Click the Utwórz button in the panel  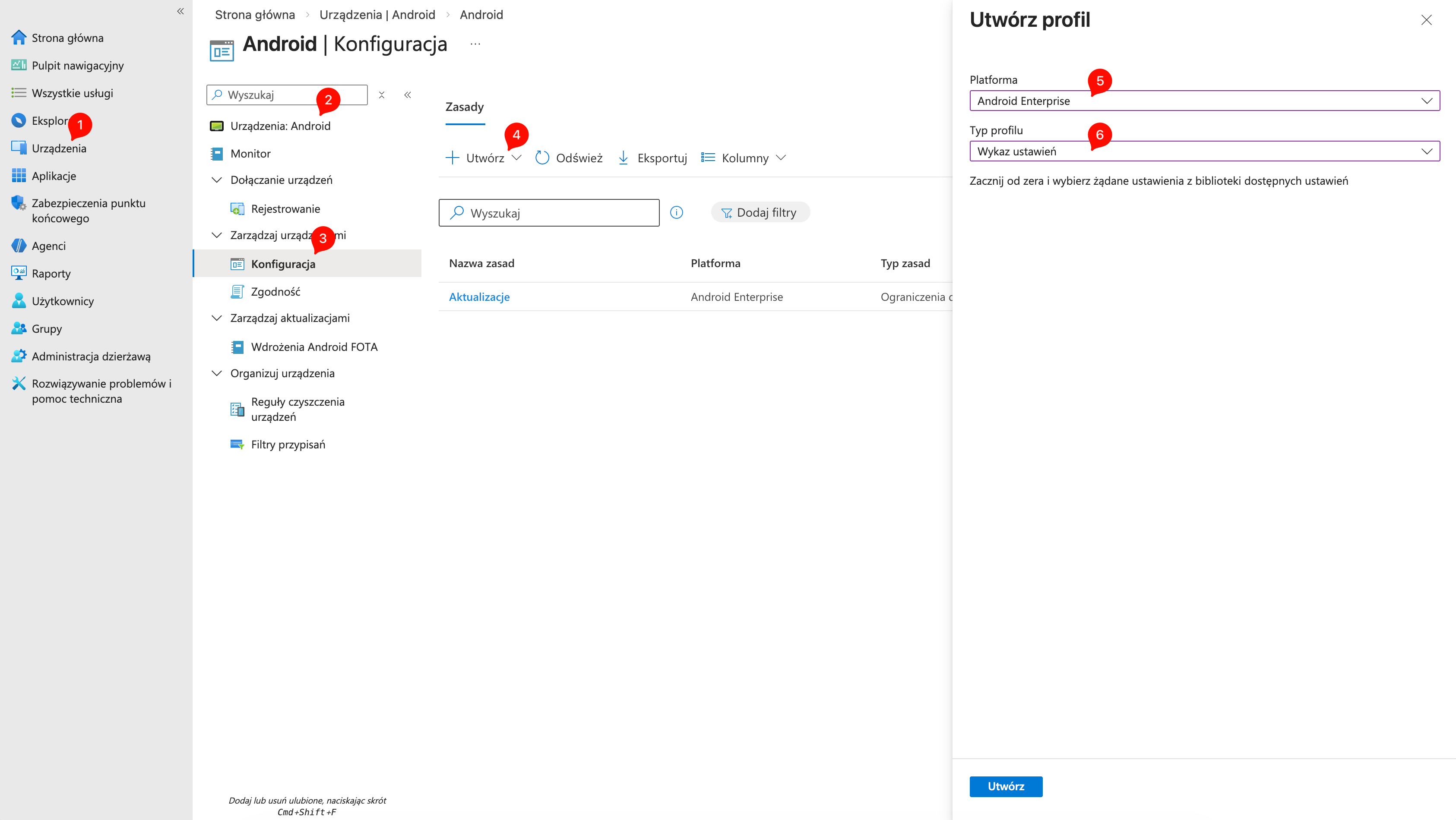(x=1006, y=786)
